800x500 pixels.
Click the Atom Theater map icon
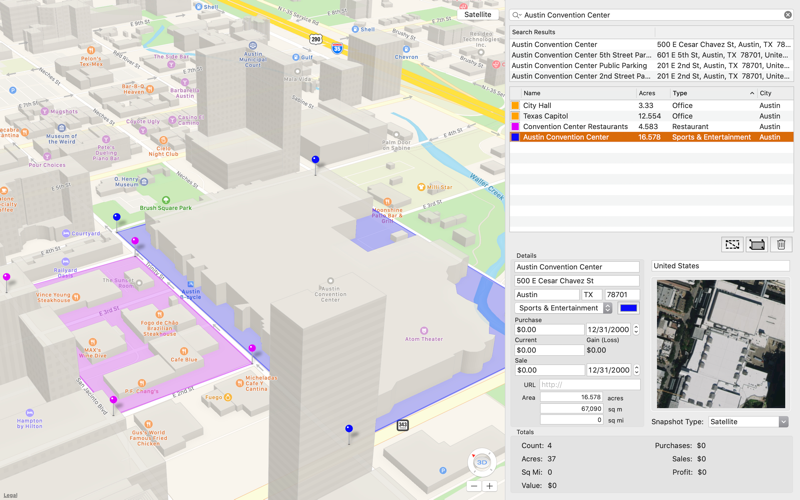click(423, 331)
